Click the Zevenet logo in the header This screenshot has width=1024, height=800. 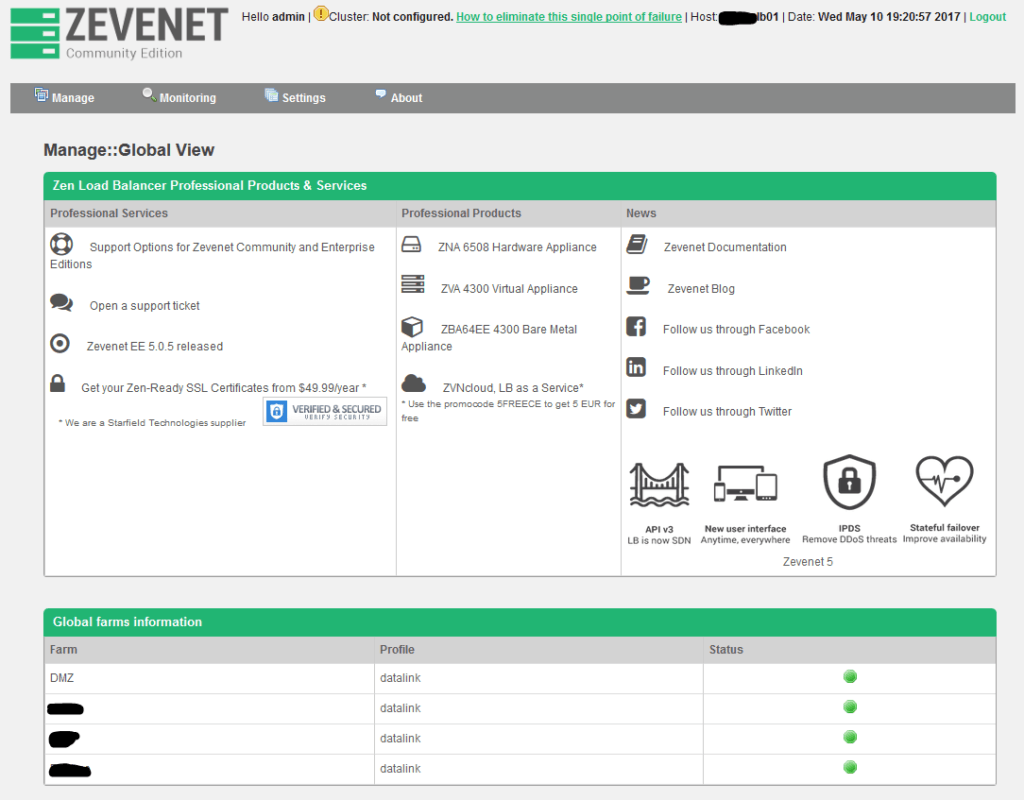(120, 33)
